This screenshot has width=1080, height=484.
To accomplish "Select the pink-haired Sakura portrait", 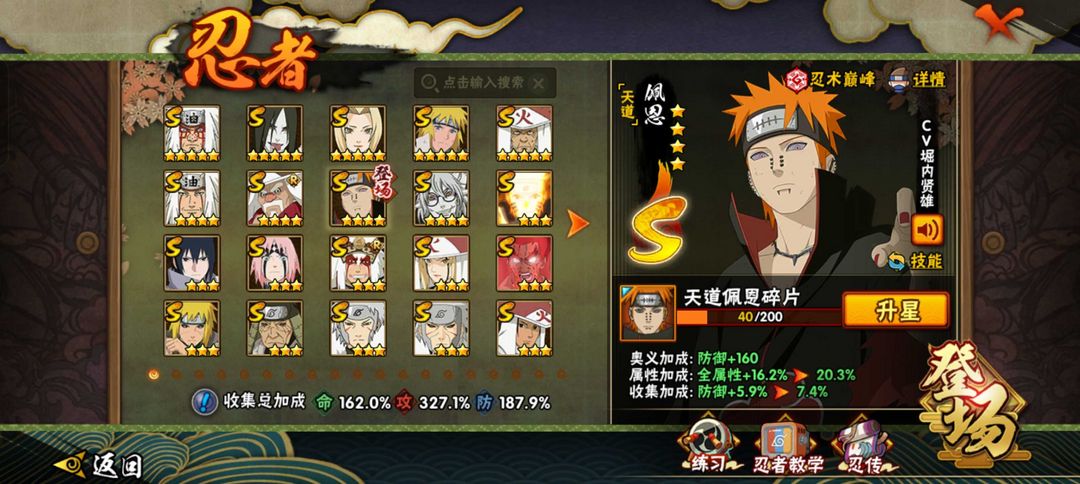I will (x=275, y=263).
